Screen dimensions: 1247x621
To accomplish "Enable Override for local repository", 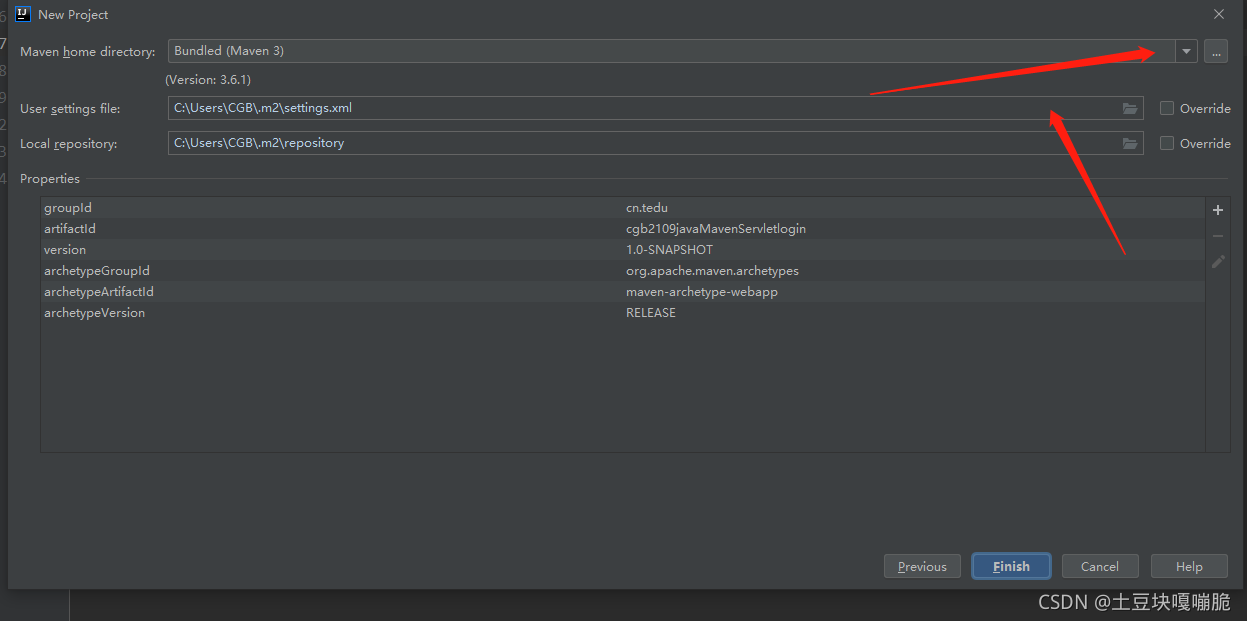I will tap(1166, 143).
